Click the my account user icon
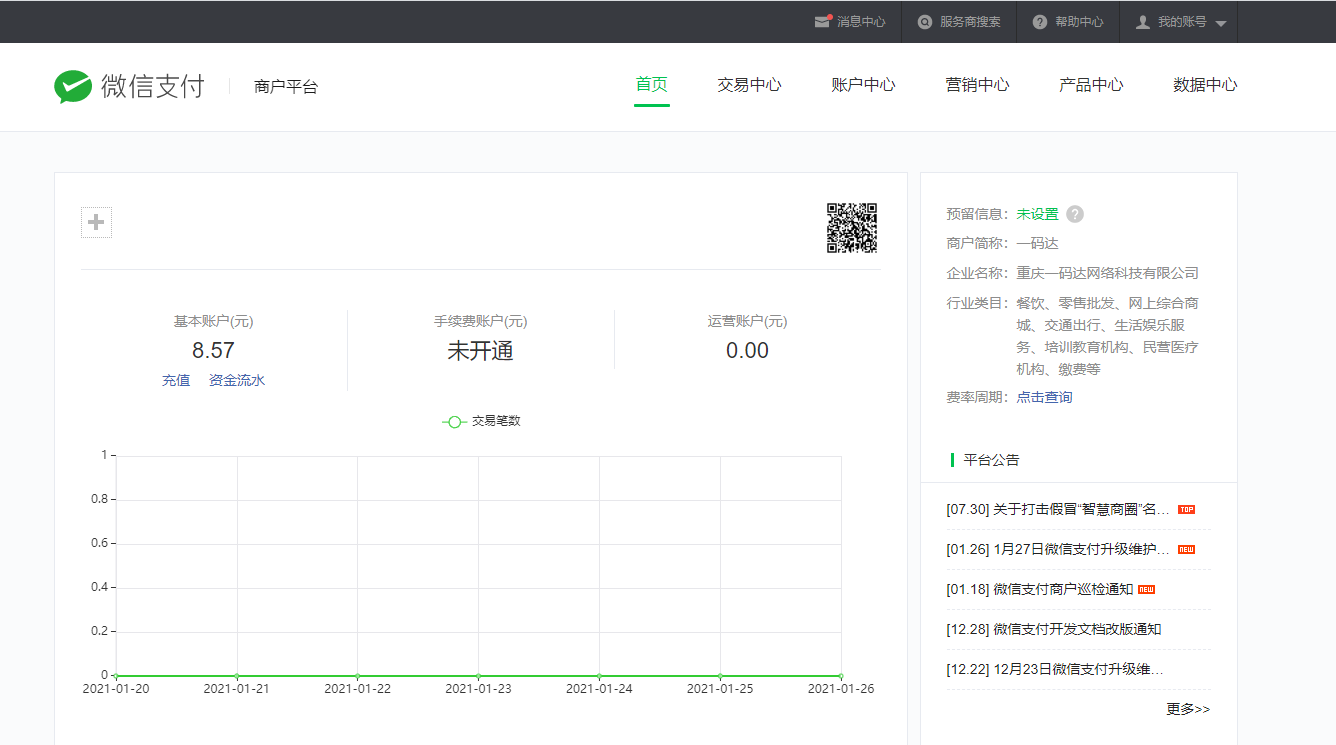Screen dimensions: 1336x745 1143,22
